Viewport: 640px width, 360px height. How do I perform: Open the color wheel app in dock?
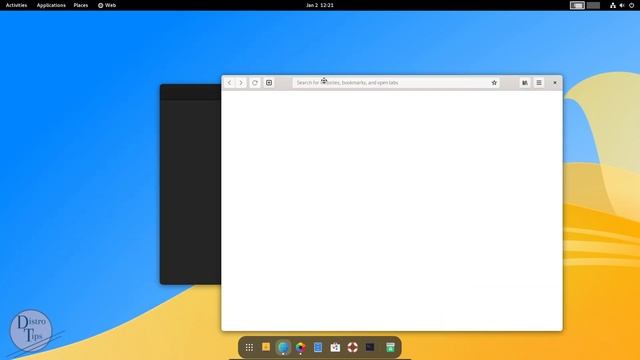[x=301, y=347]
